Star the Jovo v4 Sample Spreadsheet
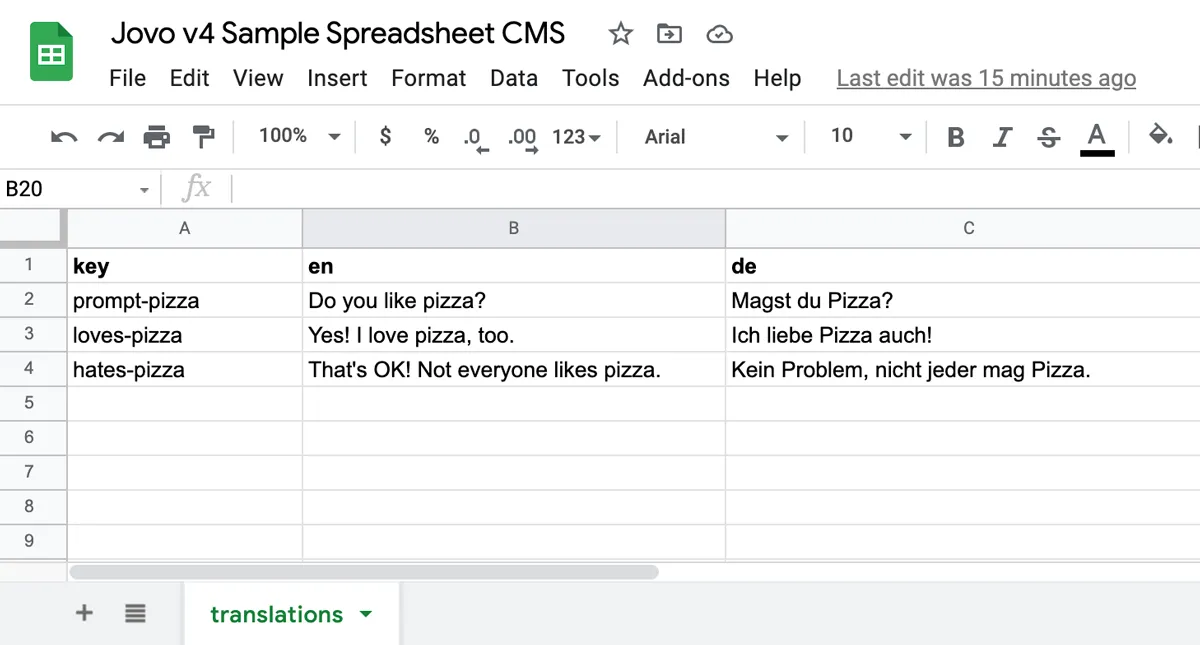Viewport: 1200px width, 645px height. pos(620,33)
